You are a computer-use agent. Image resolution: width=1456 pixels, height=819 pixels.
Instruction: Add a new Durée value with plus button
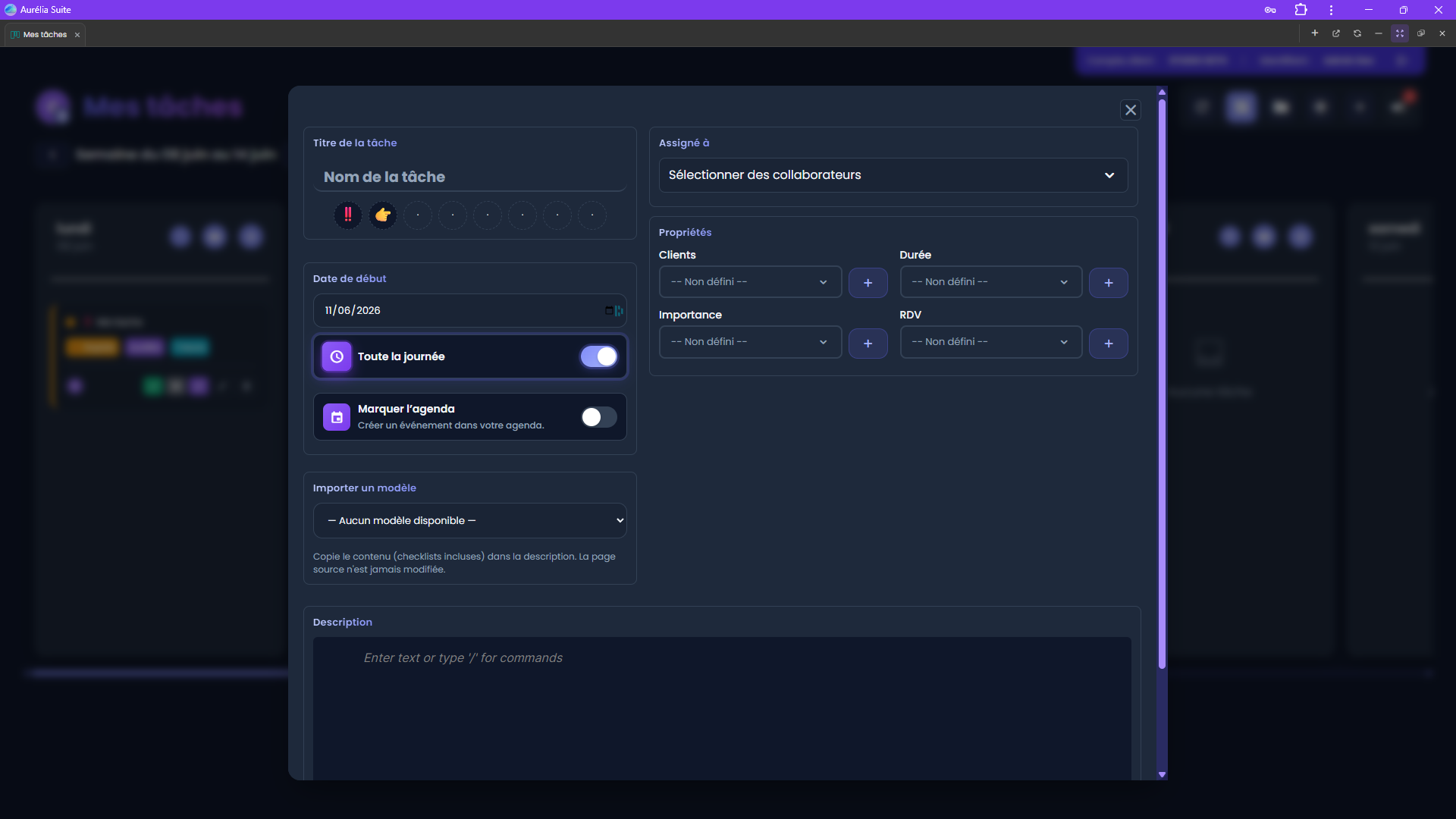point(1109,283)
